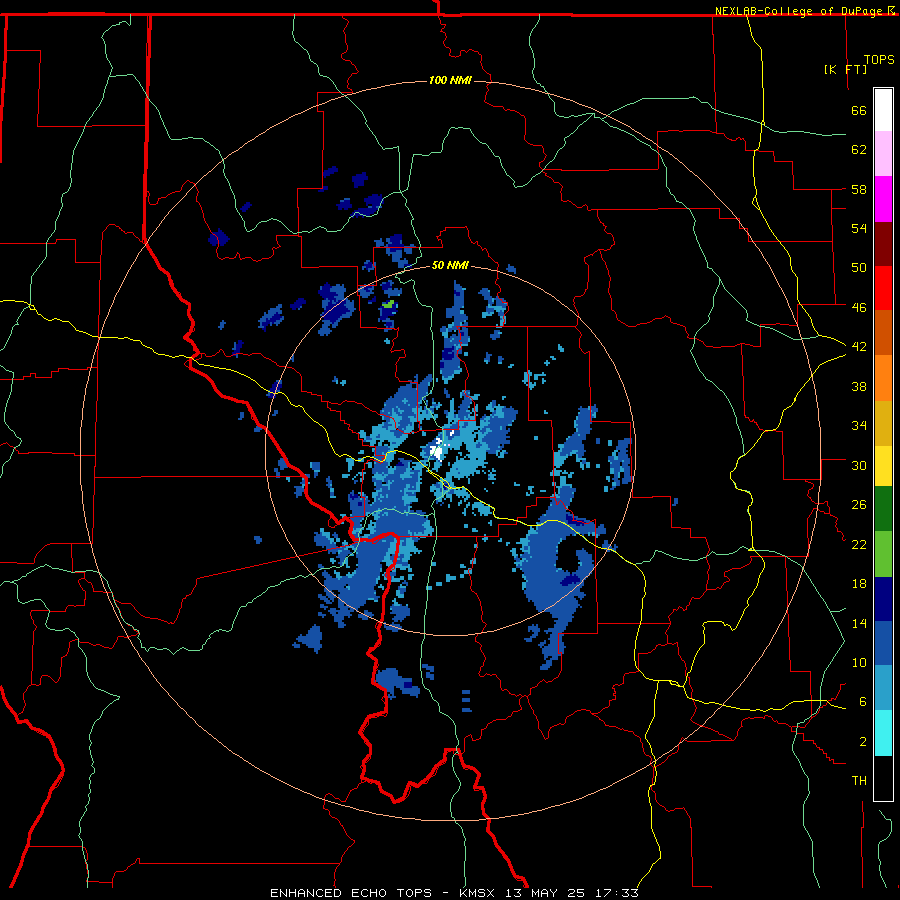900x900 pixels.
Task: Click the legend value 14
Action: pos(859,623)
